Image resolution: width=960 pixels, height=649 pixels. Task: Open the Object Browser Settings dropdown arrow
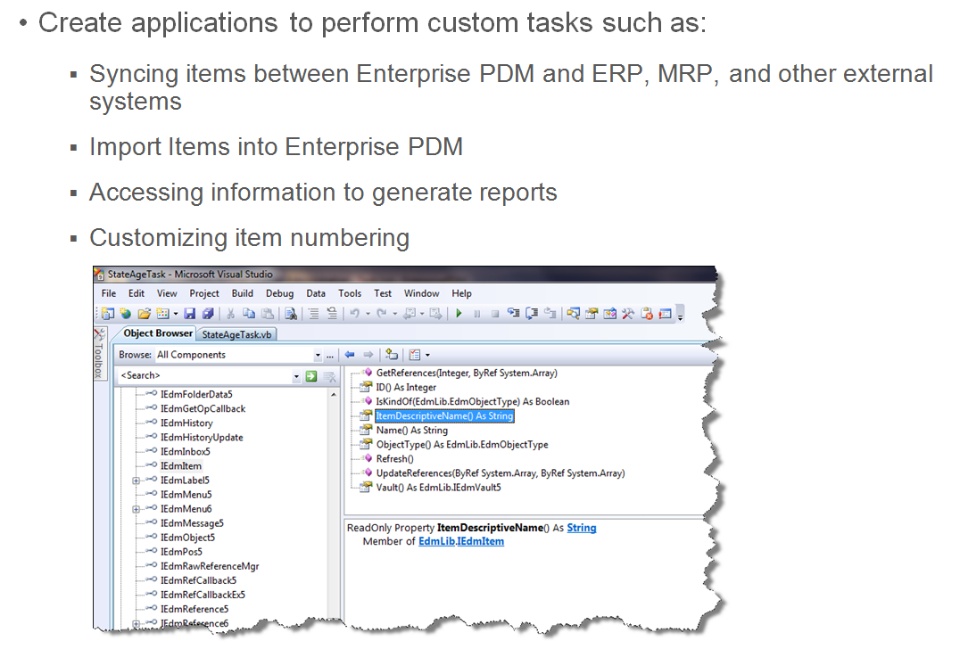[427, 355]
